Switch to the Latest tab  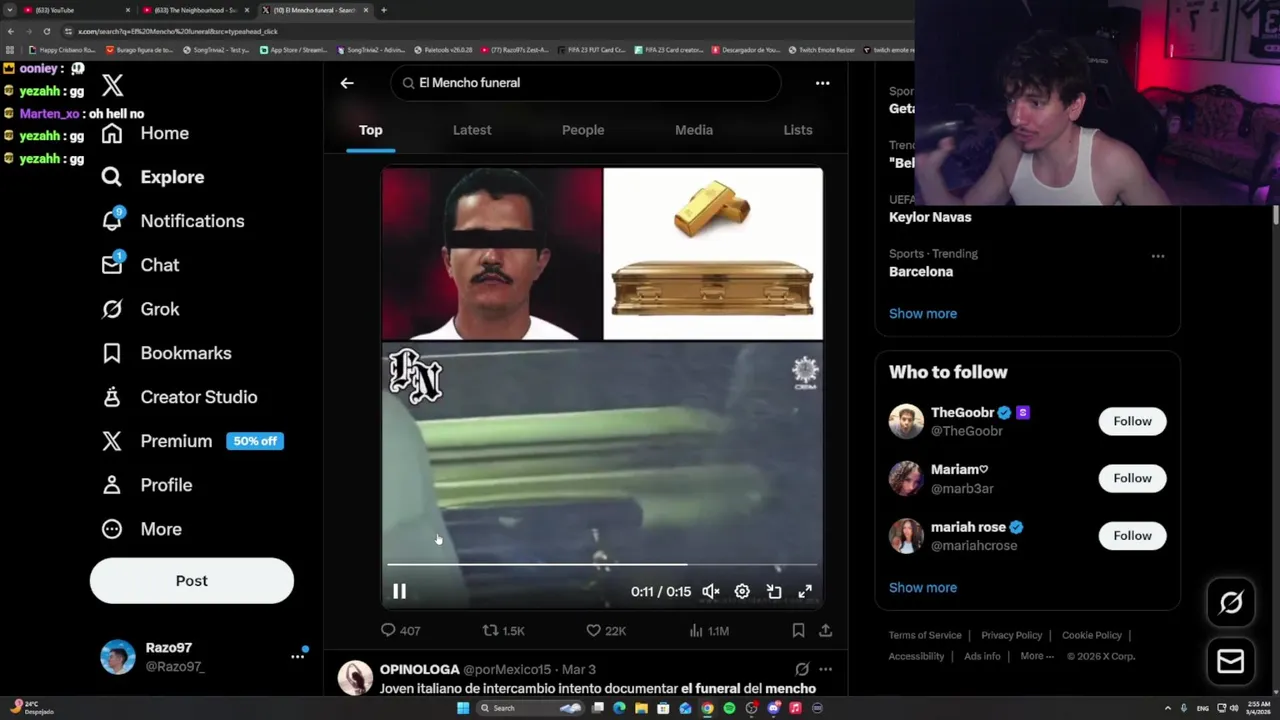point(472,130)
